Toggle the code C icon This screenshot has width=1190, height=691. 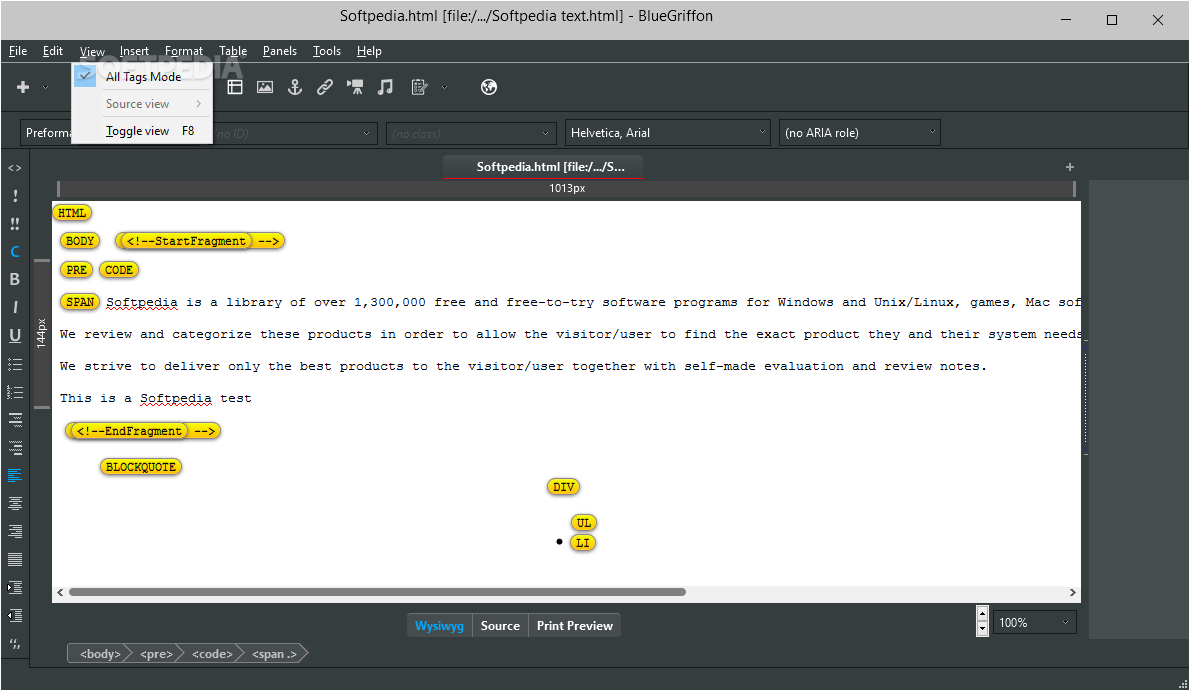(x=14, y=251)
